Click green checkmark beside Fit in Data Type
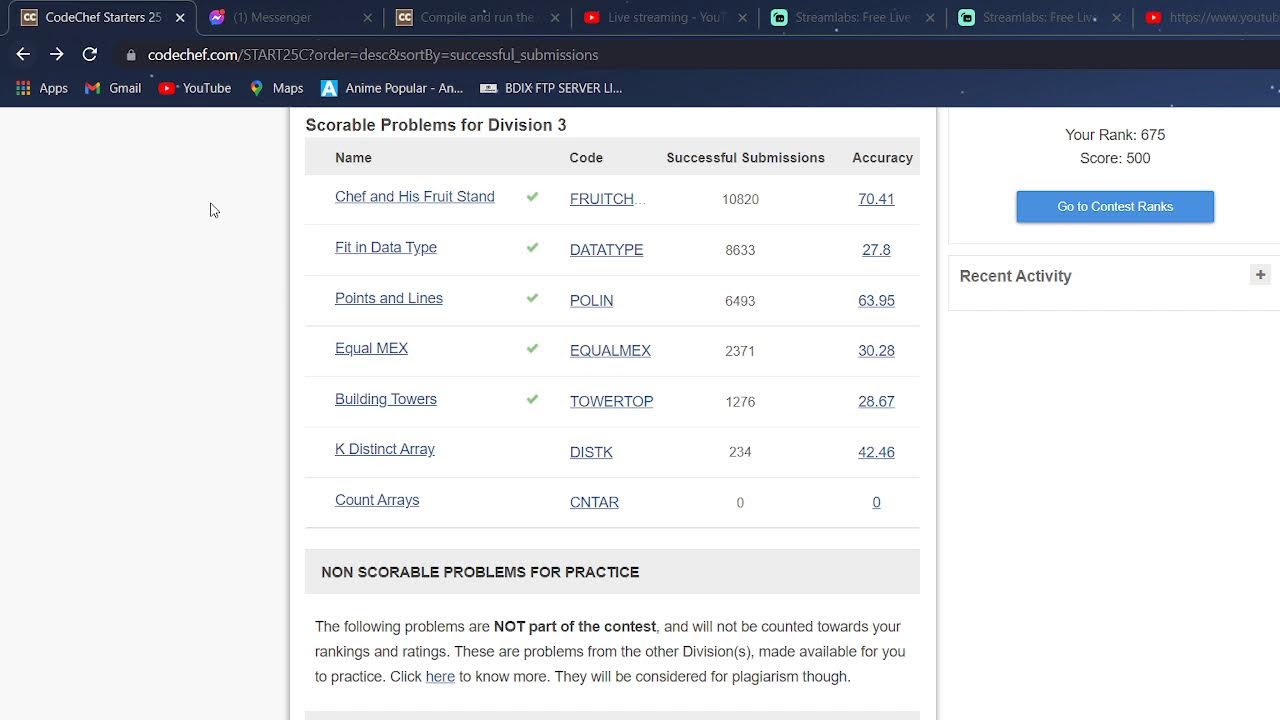 (532, 247)
